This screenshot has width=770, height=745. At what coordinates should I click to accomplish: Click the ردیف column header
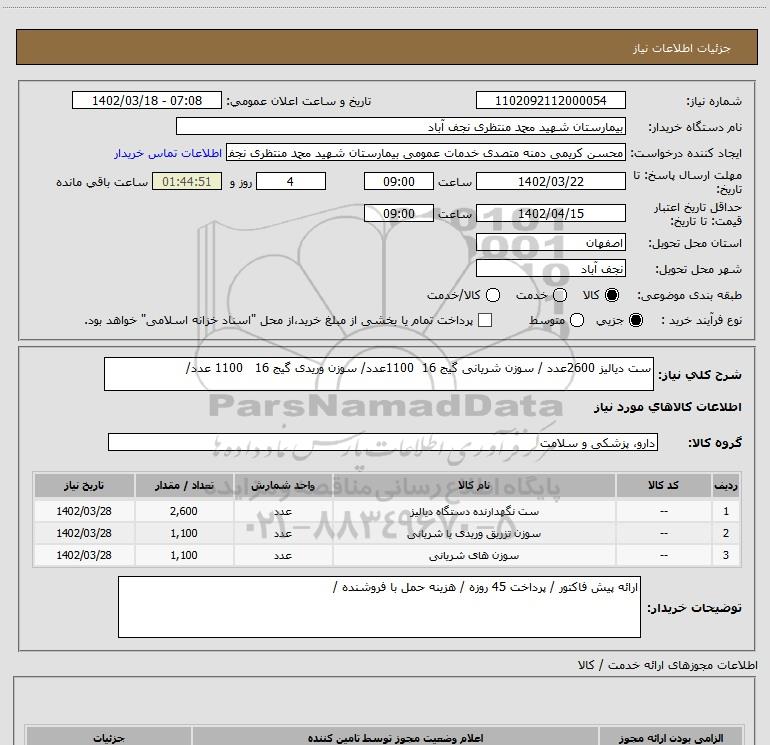(x=726, y=485)
